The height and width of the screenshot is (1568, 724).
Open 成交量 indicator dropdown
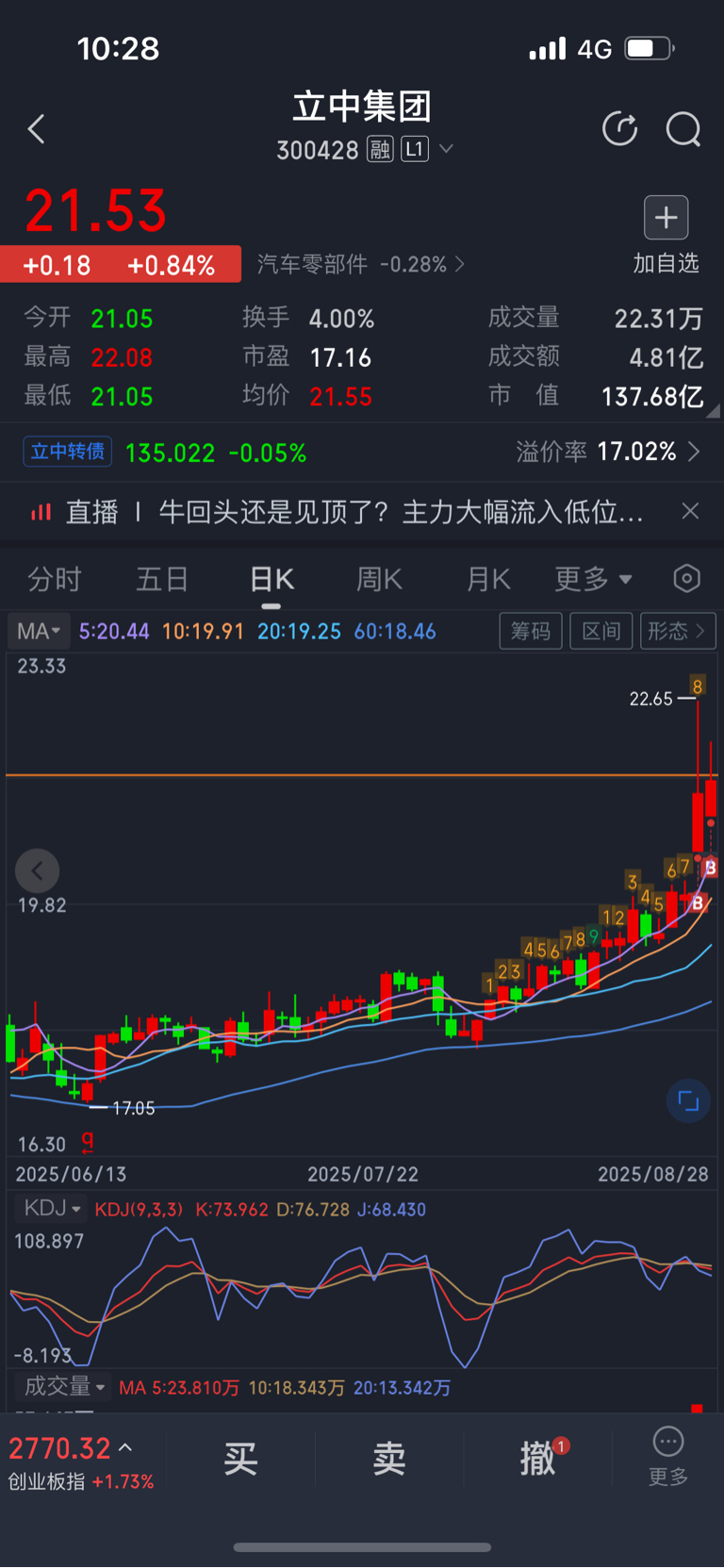tap(64, 1386)
